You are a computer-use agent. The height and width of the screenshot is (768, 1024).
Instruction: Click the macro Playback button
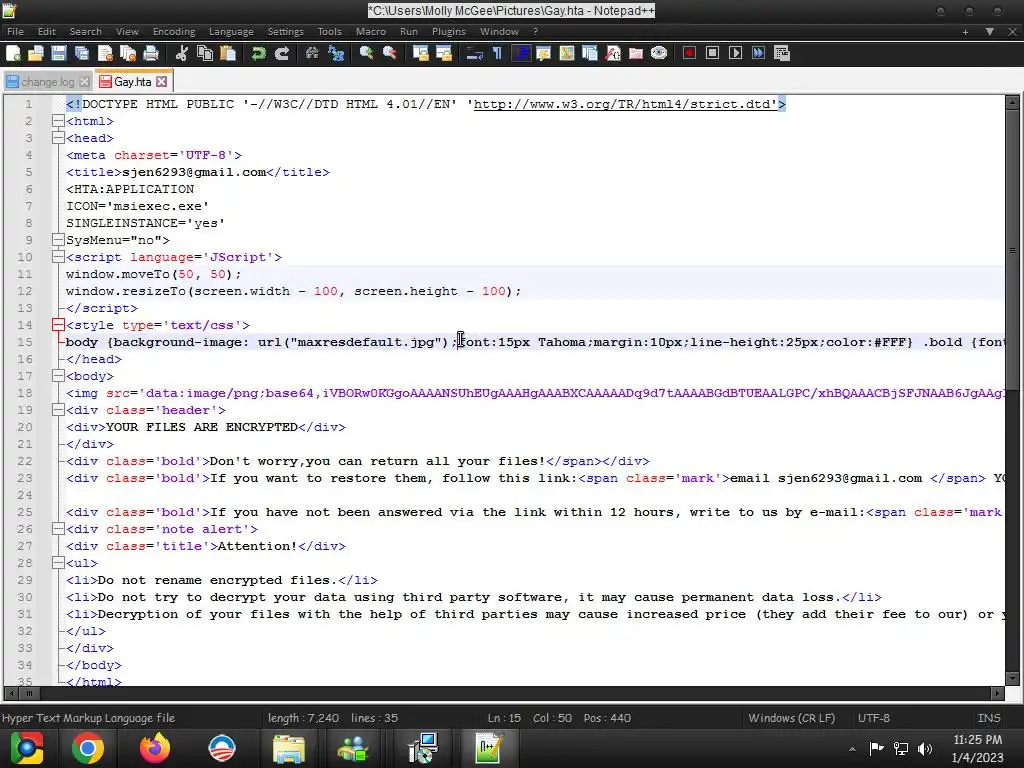pos(735,54)
